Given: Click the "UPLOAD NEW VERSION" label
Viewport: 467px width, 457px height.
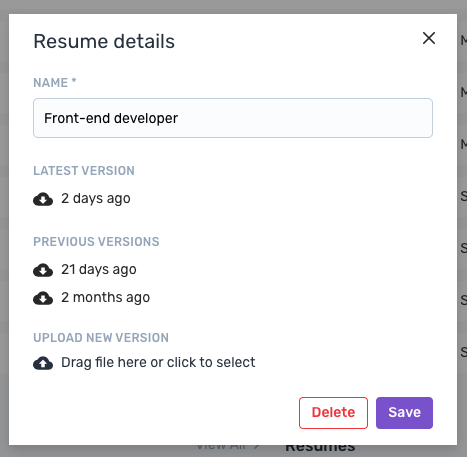Looking at the screenshot, I should tap(101, 338).
